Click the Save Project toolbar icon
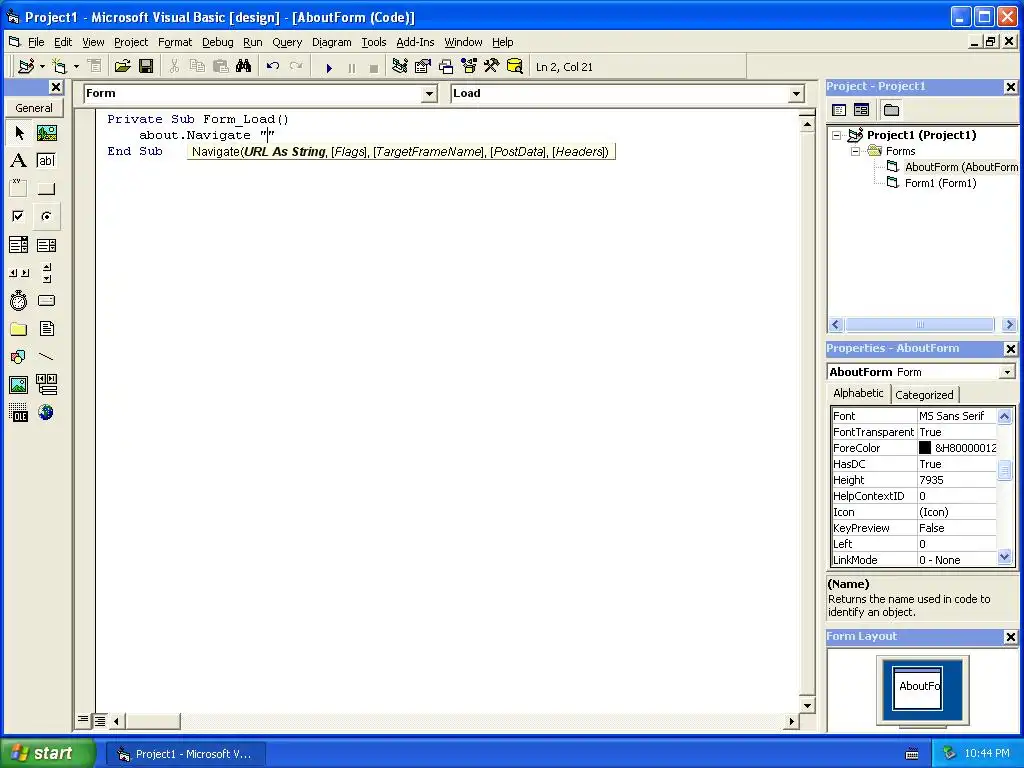 pyautogui.click(x=146, y=67)
